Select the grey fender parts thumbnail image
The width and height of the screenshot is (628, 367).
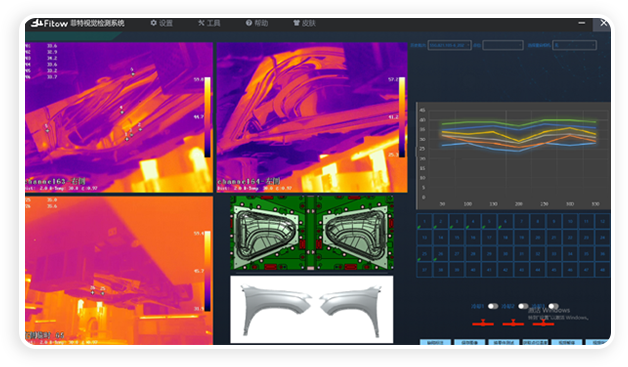tap(312, 309)
